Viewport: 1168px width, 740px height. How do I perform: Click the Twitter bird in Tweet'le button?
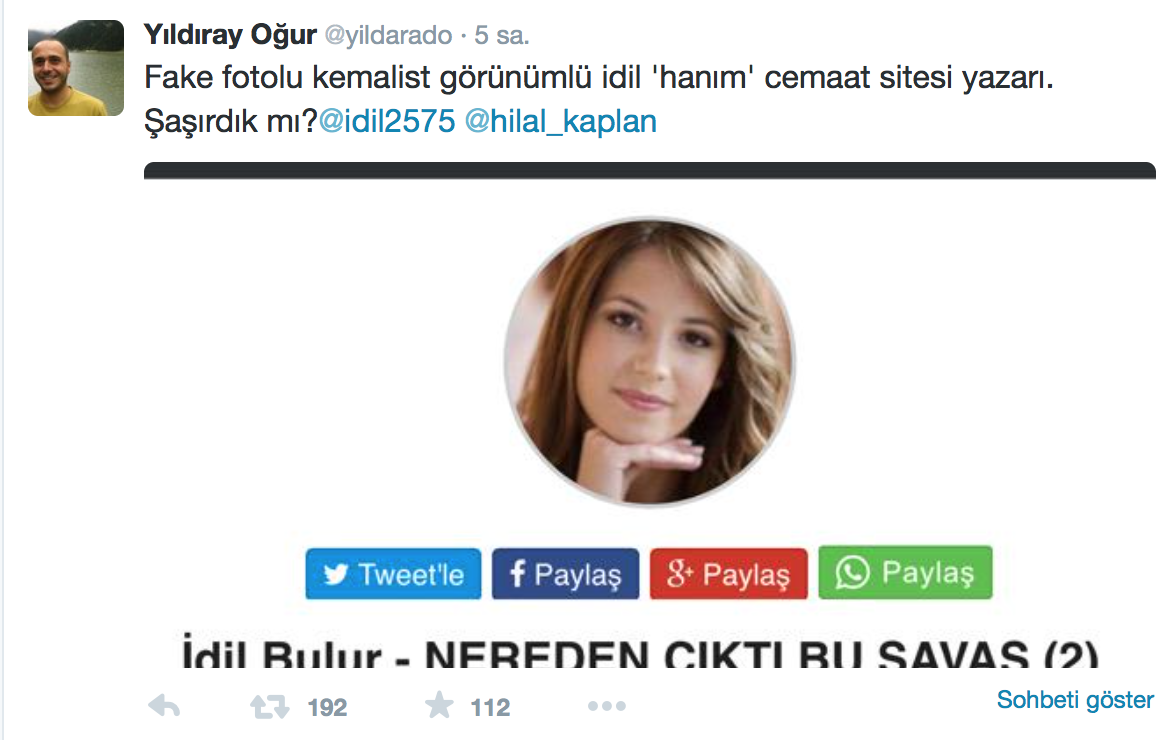(x=335, y=575)
